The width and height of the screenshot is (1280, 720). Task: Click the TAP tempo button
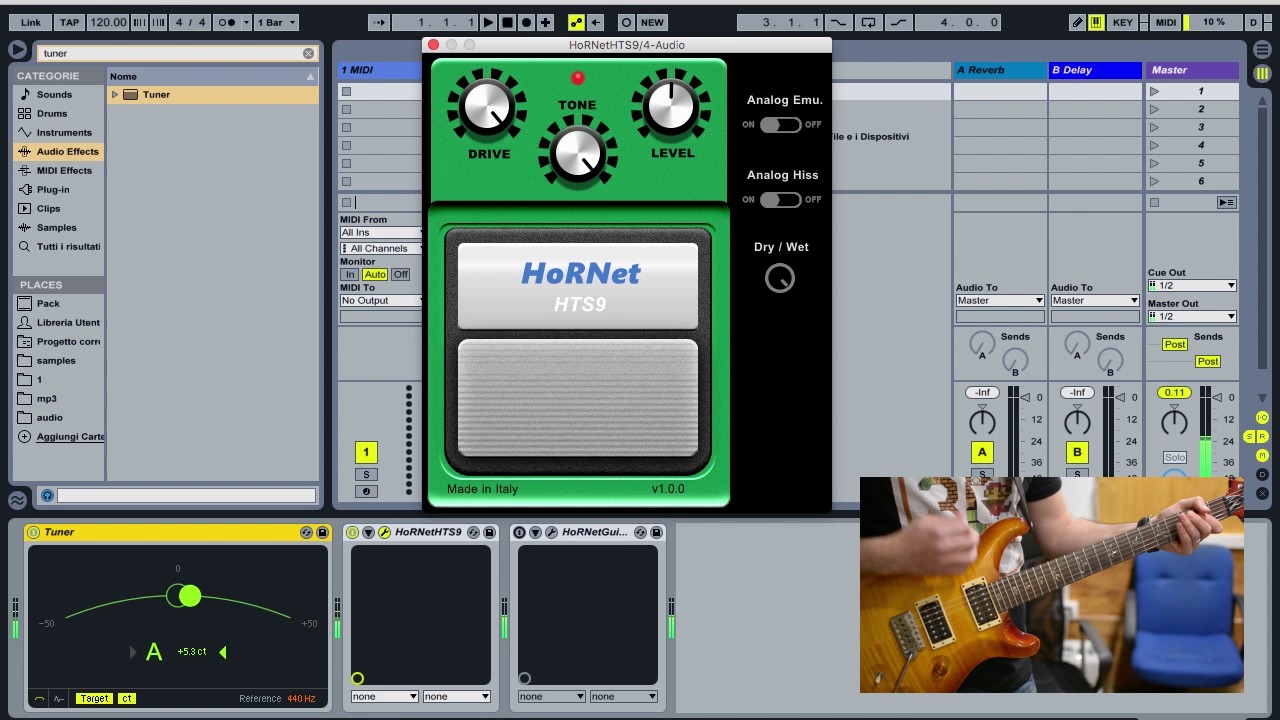tap(69, 22)
